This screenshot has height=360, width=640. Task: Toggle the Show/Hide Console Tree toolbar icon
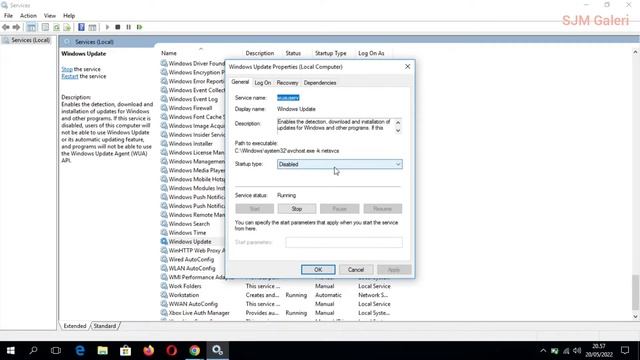coord(31,27)
